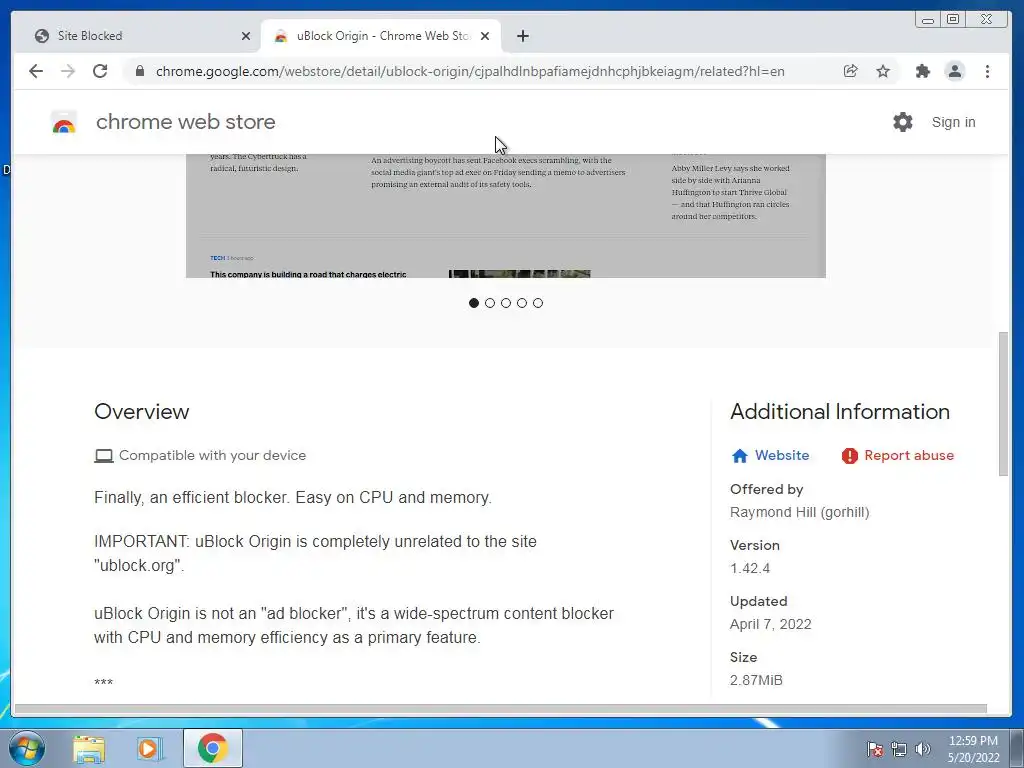Click the red Report abuse warning icon

pyautogui.click(x=850, y=456)
